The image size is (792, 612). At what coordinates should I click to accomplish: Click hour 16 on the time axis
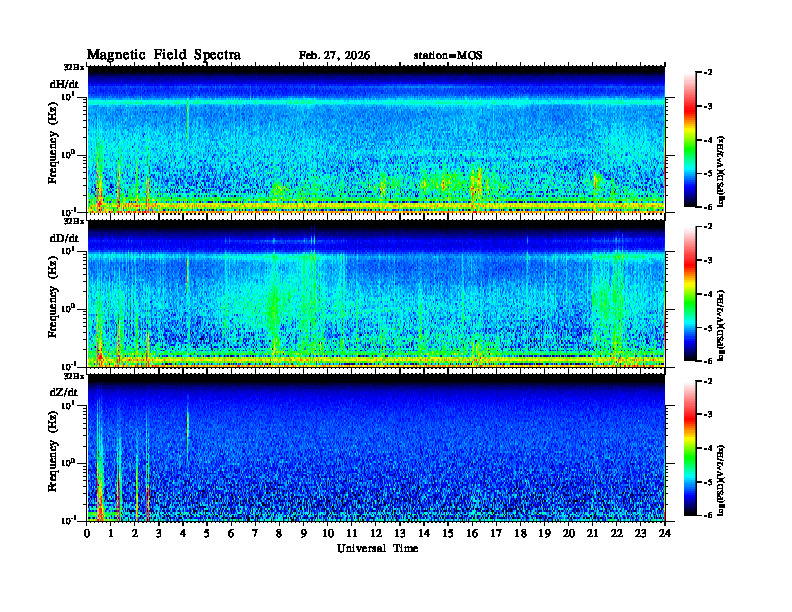(x=472, y=534)
